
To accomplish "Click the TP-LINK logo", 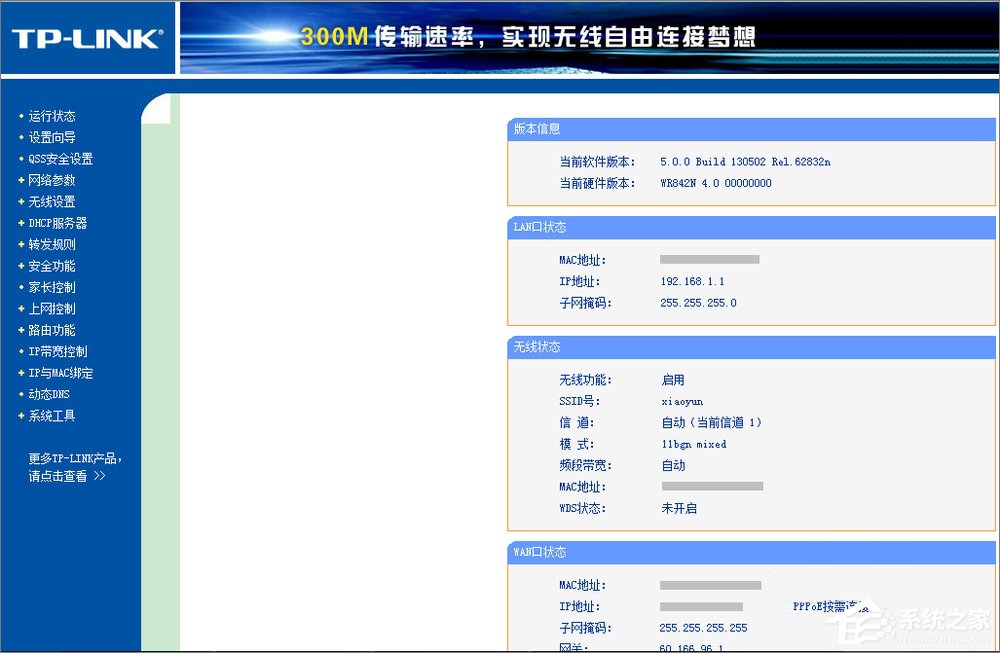I will (85, 37).
